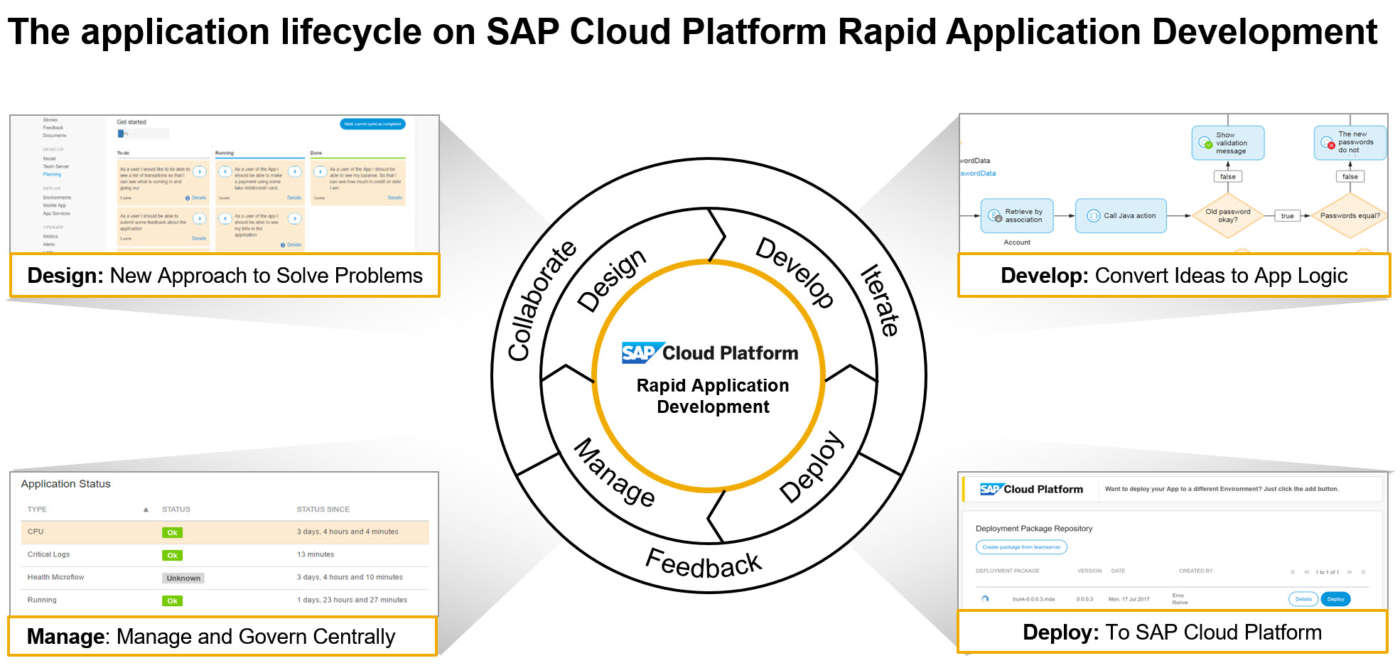
Task: Select the Develop segment of the wheel
Action: click(x=794, y=273)
